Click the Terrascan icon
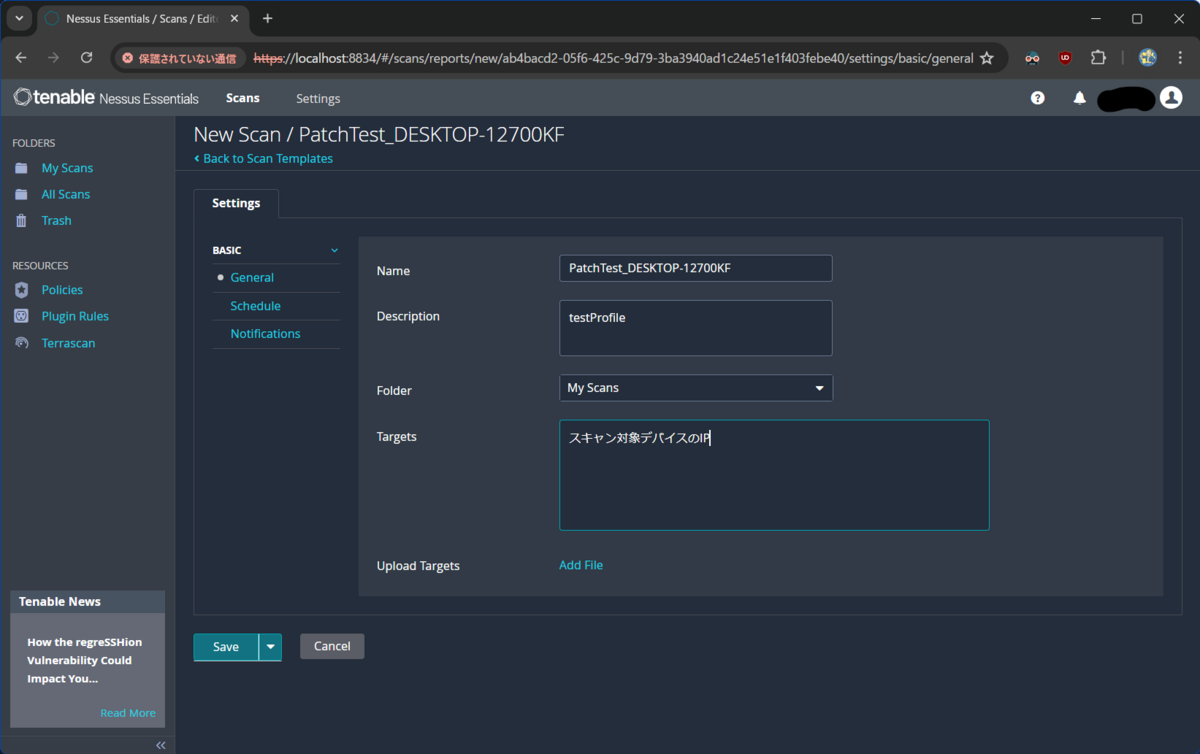Viewport: 1200px width, 754px height. pyautogui.click(x=21, y=343)
